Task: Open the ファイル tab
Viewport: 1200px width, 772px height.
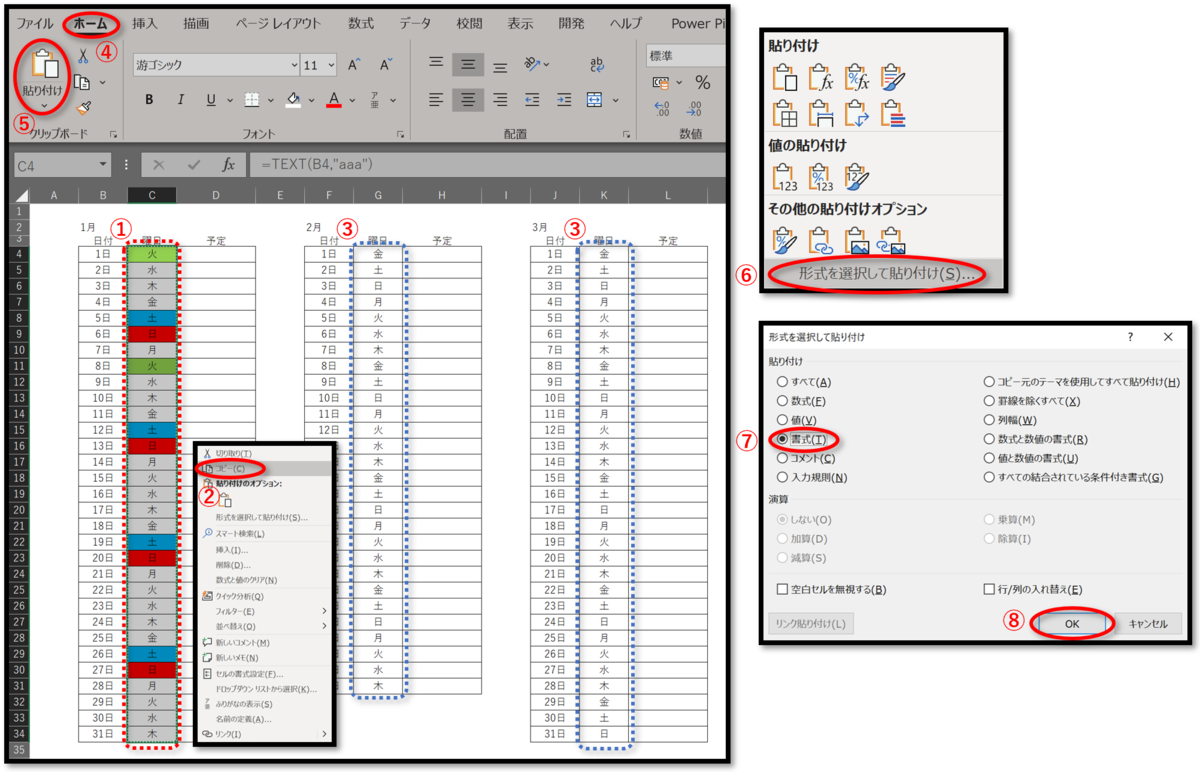Action: [34, 23]
